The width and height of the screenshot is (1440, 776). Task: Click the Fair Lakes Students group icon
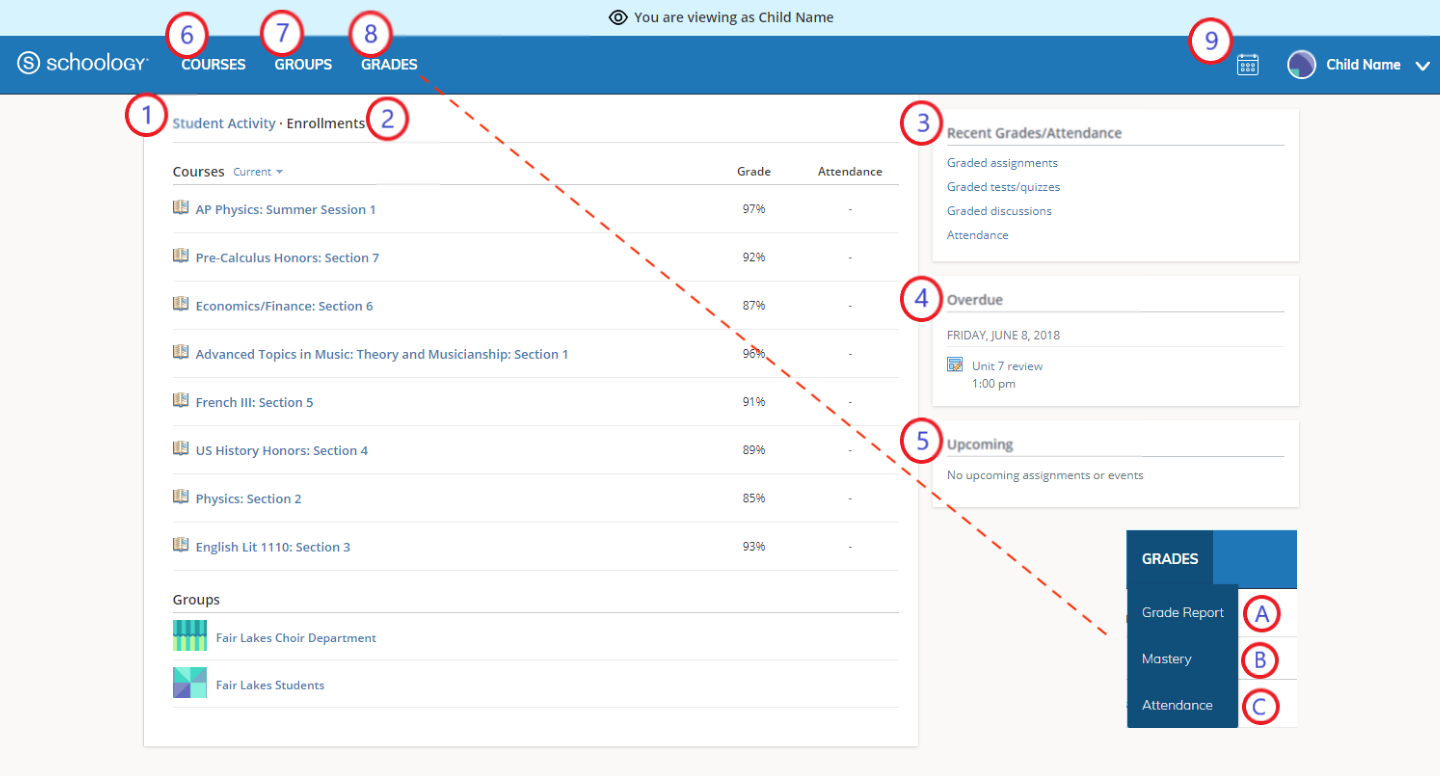click(190, 684)
